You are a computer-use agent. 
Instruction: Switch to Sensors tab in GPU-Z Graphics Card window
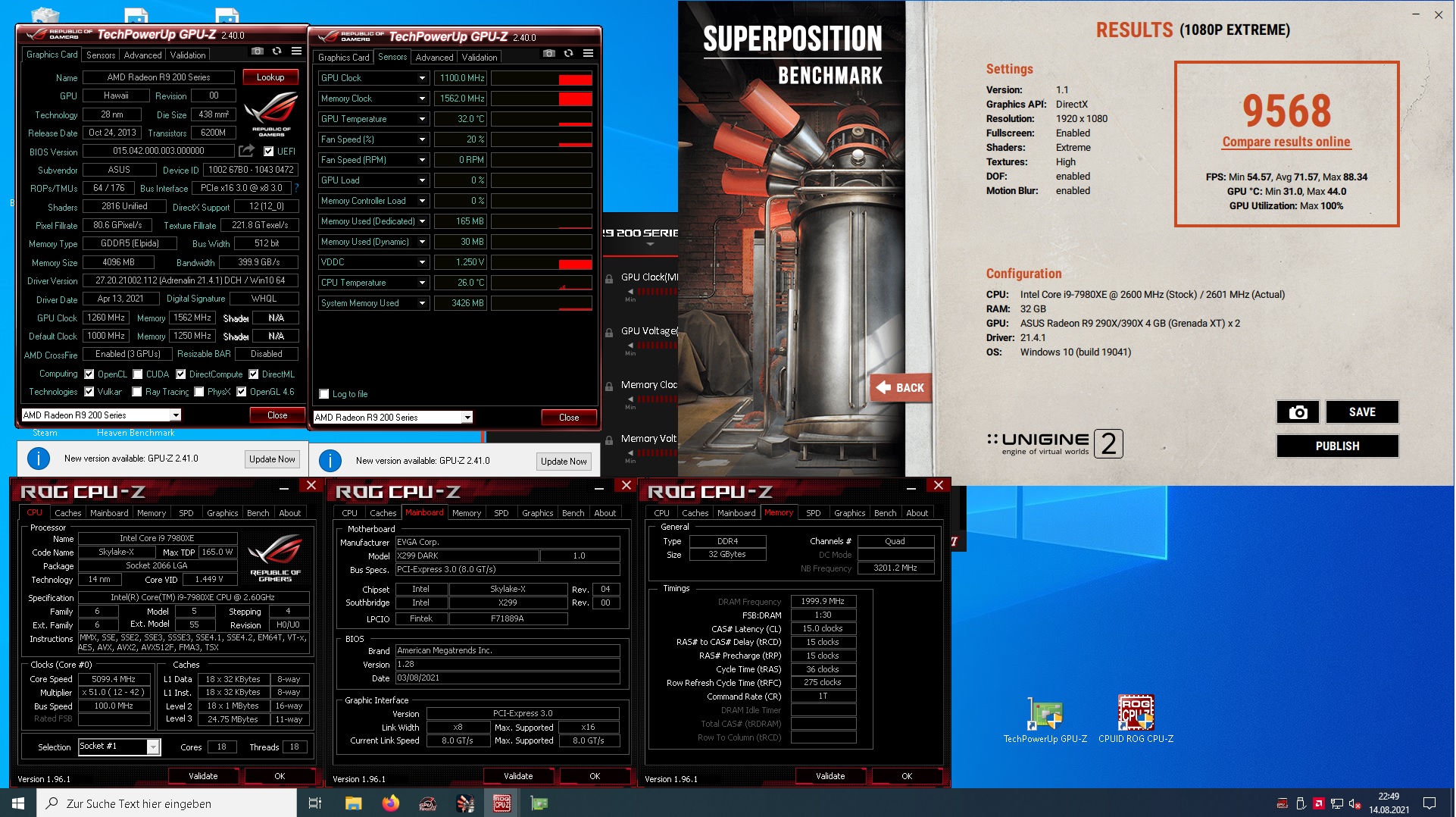coord(101,55)
